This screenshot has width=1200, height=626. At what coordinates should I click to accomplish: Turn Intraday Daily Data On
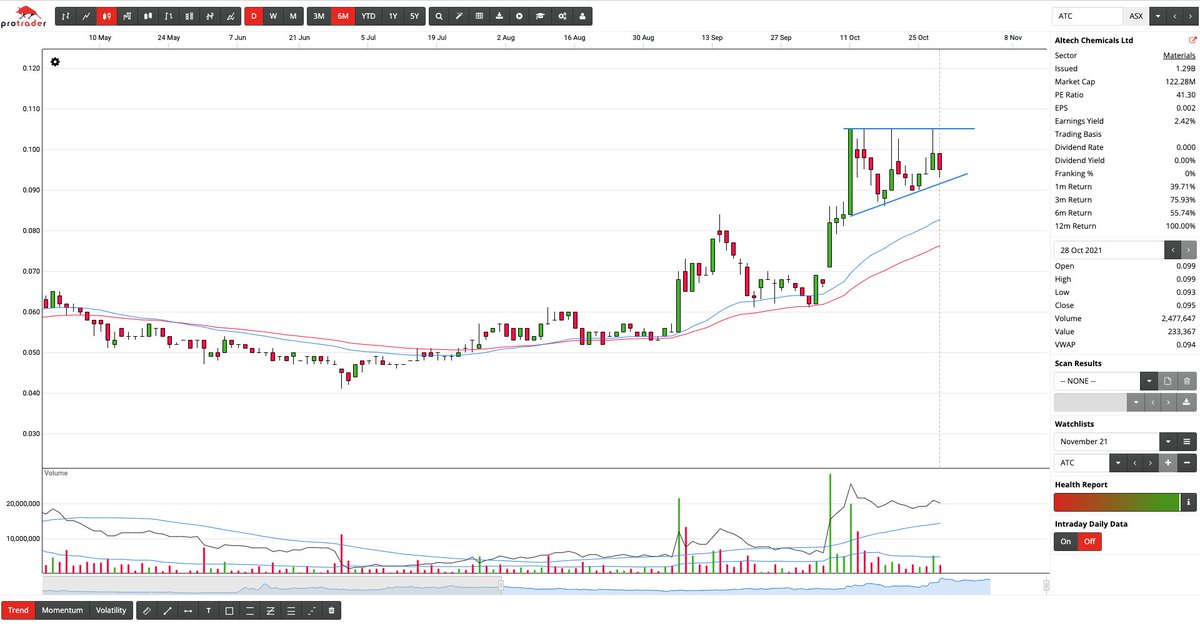(1065, 541)
